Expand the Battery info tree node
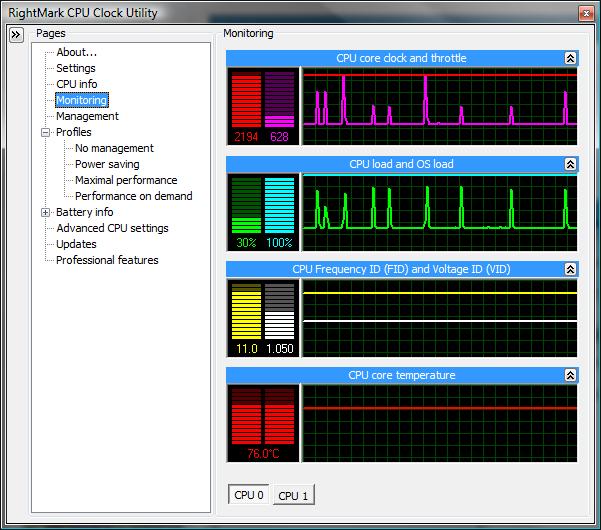601x530 pixels. [45, 212]
